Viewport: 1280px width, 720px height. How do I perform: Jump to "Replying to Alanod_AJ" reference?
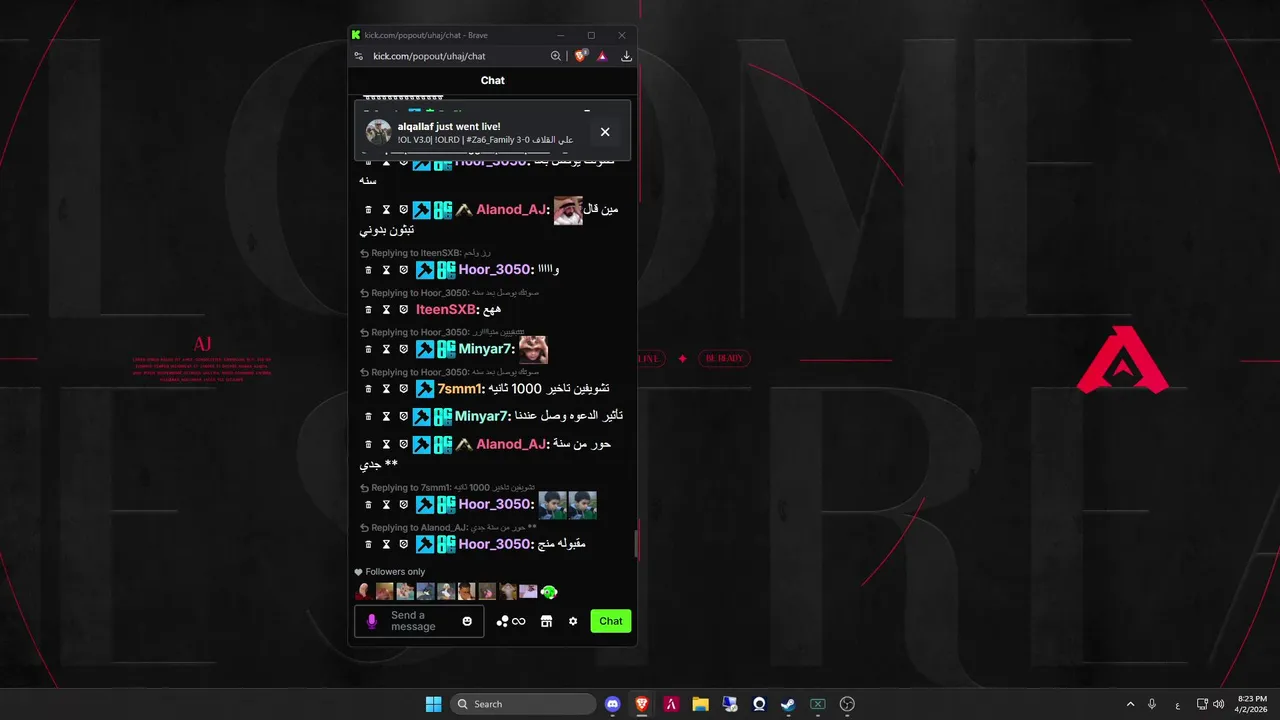(x=448, y=528)
